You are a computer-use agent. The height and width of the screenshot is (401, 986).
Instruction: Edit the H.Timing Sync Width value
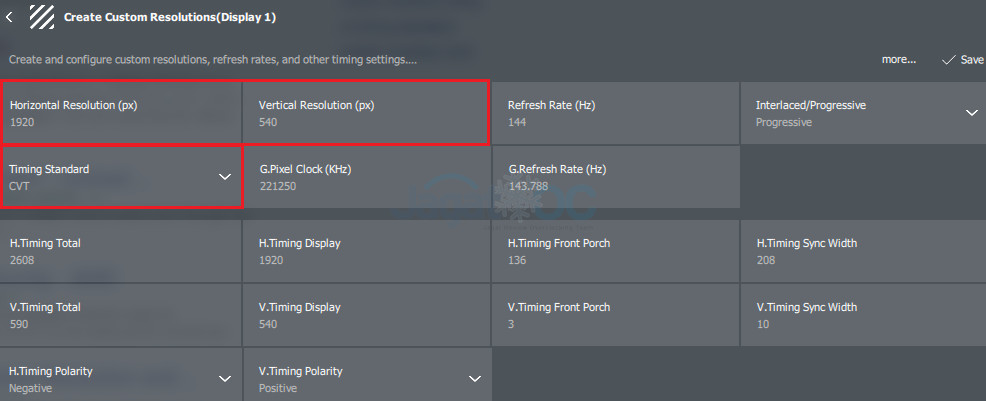tap(863, 251)
